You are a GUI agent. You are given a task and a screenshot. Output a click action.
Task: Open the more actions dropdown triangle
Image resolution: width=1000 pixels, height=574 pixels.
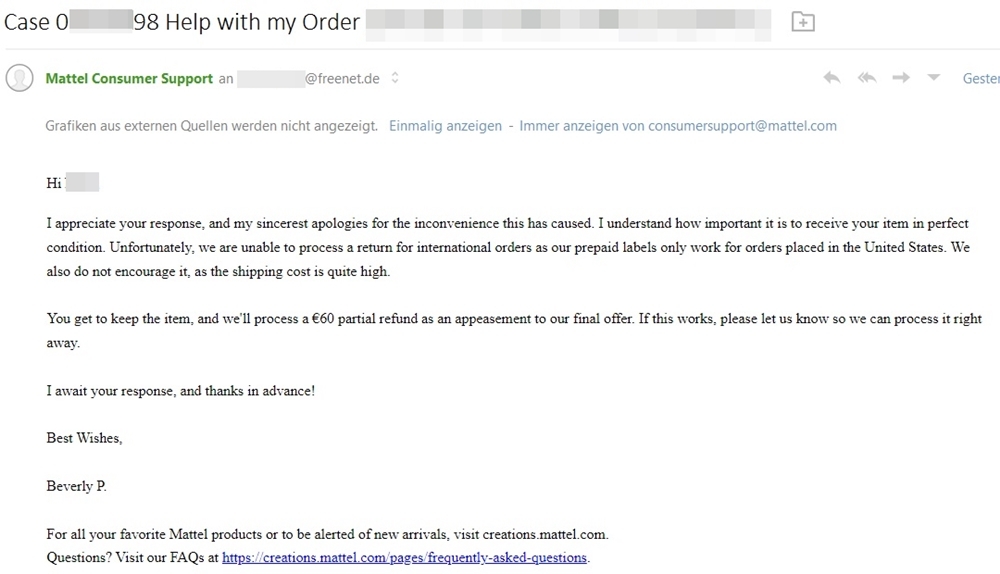pyautogui.click(x=934, y=77)
